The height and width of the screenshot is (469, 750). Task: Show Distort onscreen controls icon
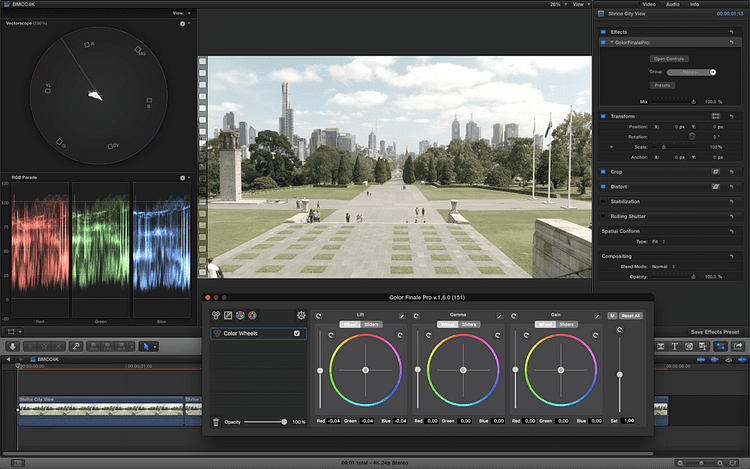pyautogui.click(x=716, y=186)
